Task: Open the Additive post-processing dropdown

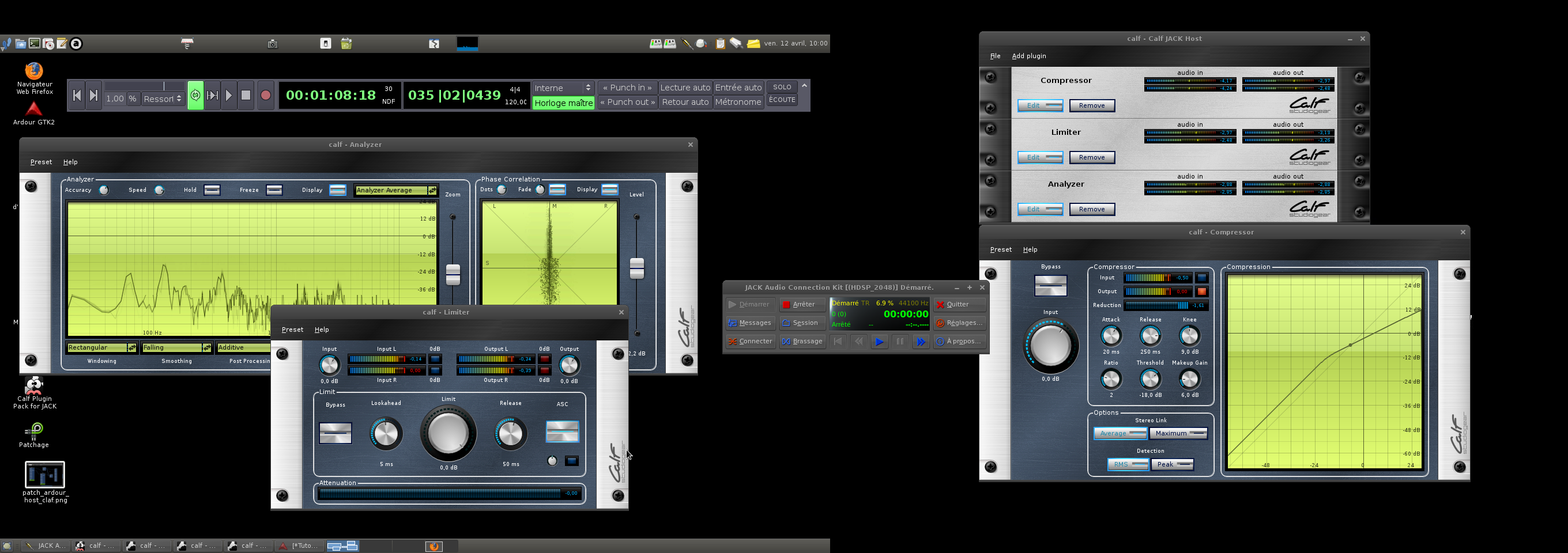Action: (x=243, y=347)
